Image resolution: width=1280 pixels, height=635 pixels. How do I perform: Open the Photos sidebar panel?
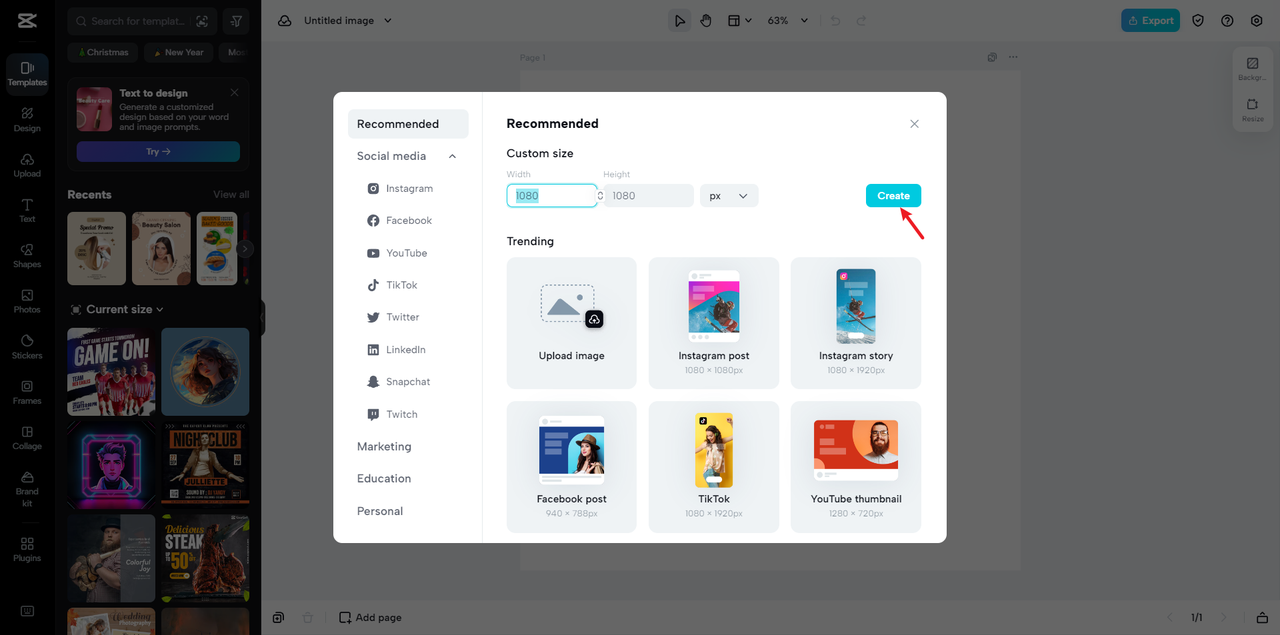click(27, 301)
